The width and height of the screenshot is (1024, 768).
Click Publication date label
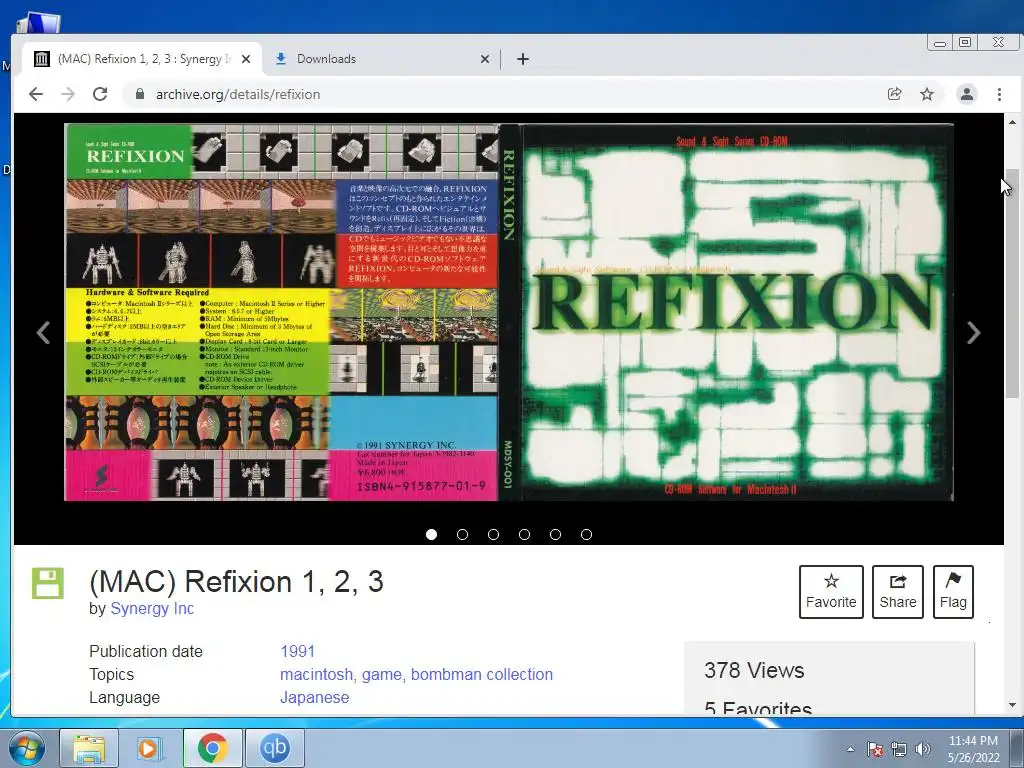pos(146,651)
